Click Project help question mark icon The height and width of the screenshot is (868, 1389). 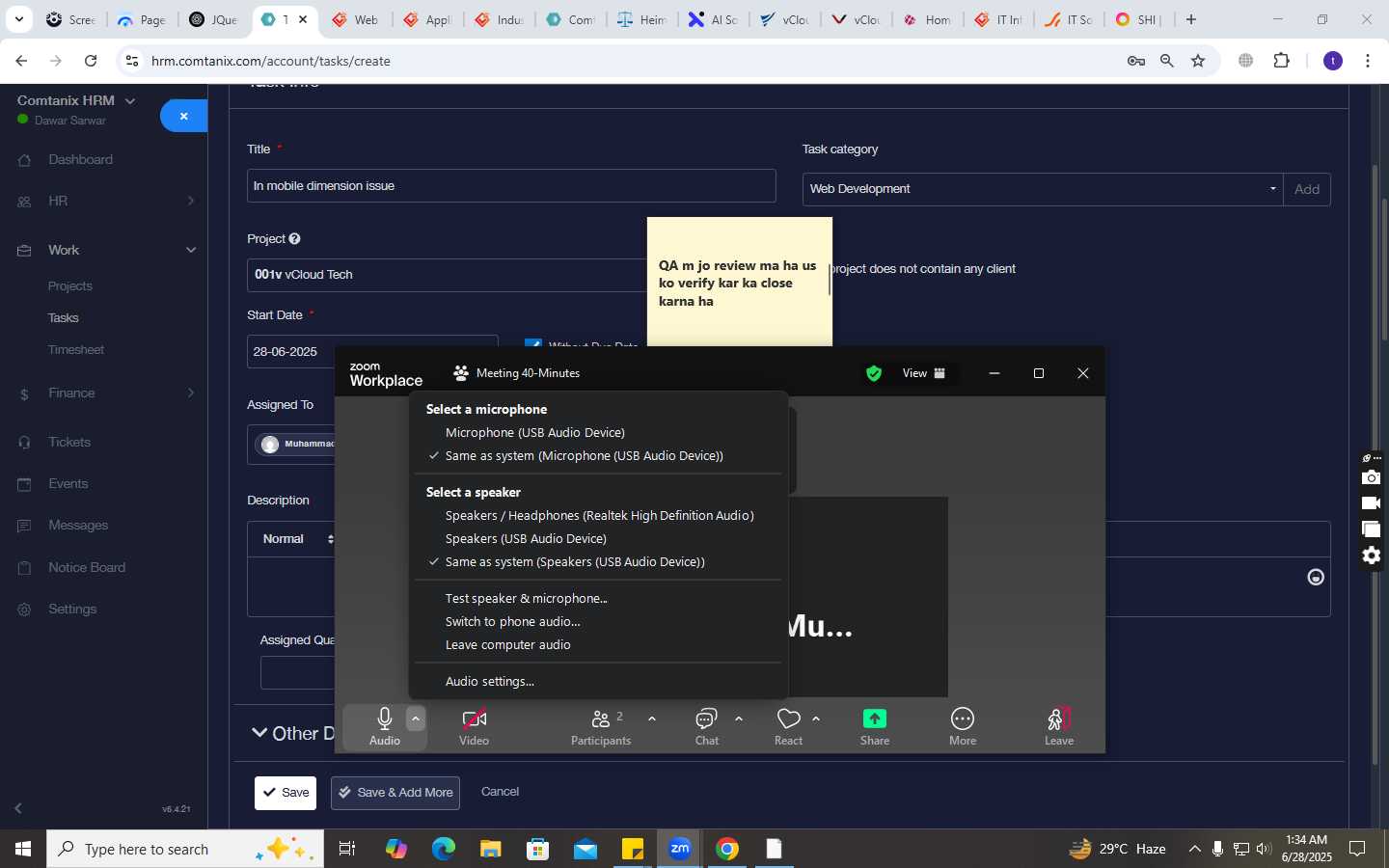tap(294, 239)
